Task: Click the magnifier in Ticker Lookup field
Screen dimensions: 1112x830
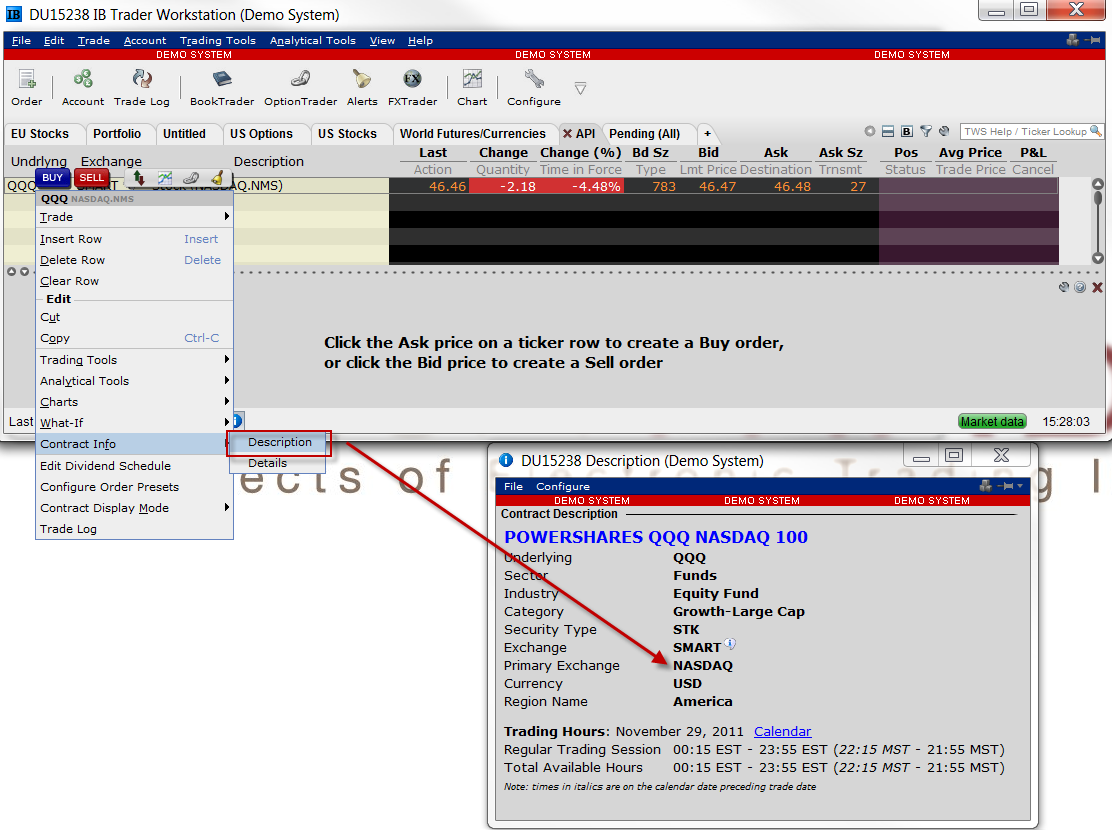Action: click(x=1096, y=131)
